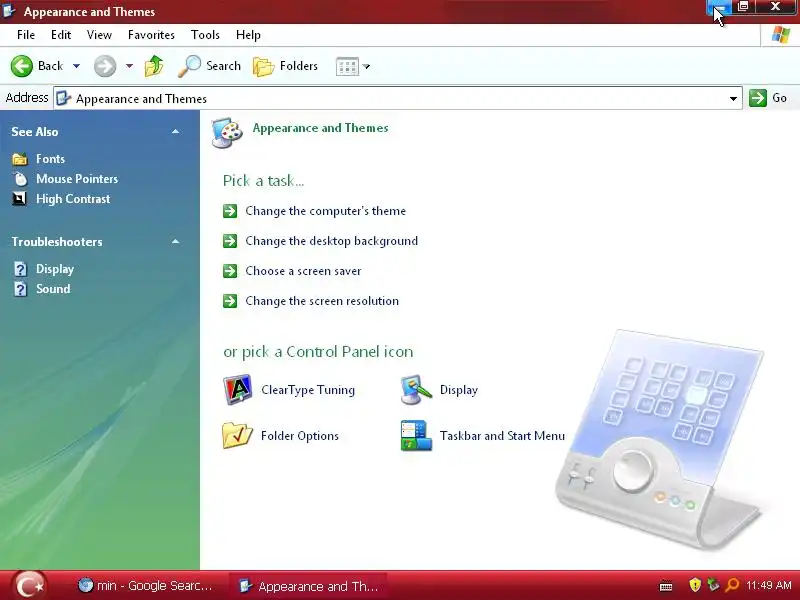Click the ClearType Tuning label
The width and height of the screenshot is (800, 600).
[x=308, y=390]
